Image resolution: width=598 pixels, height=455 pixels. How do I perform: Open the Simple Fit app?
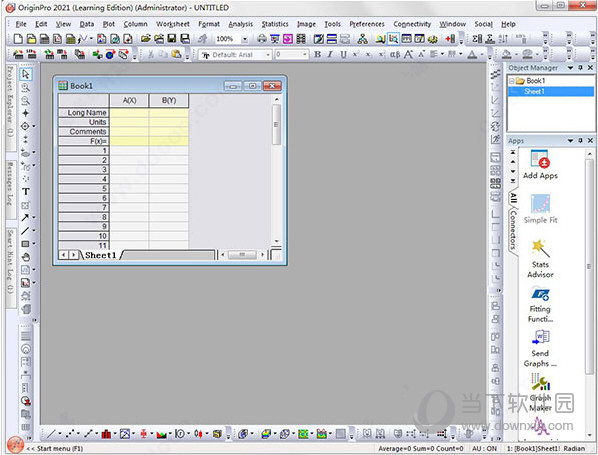click(x=540, y=209)
